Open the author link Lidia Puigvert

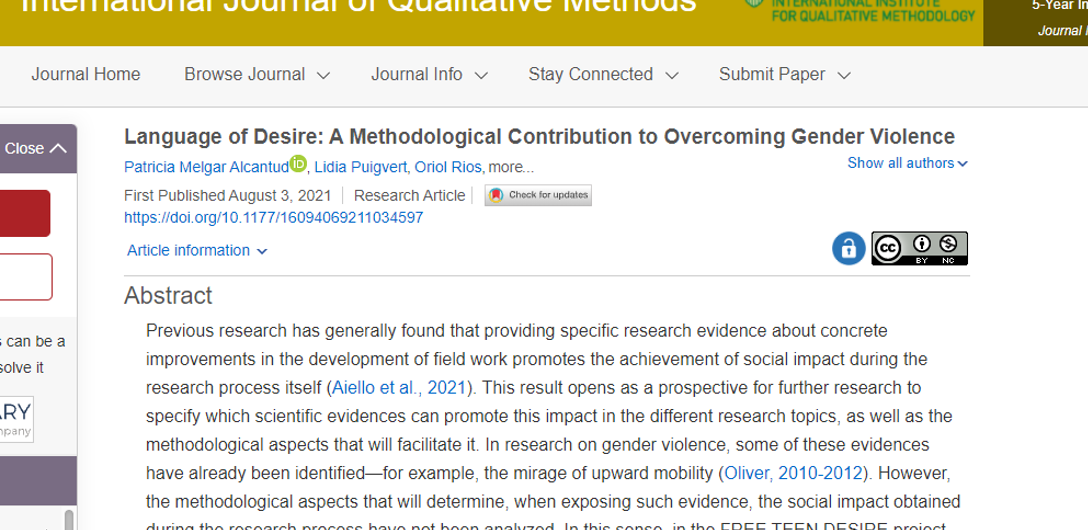[x=362, y=167]
